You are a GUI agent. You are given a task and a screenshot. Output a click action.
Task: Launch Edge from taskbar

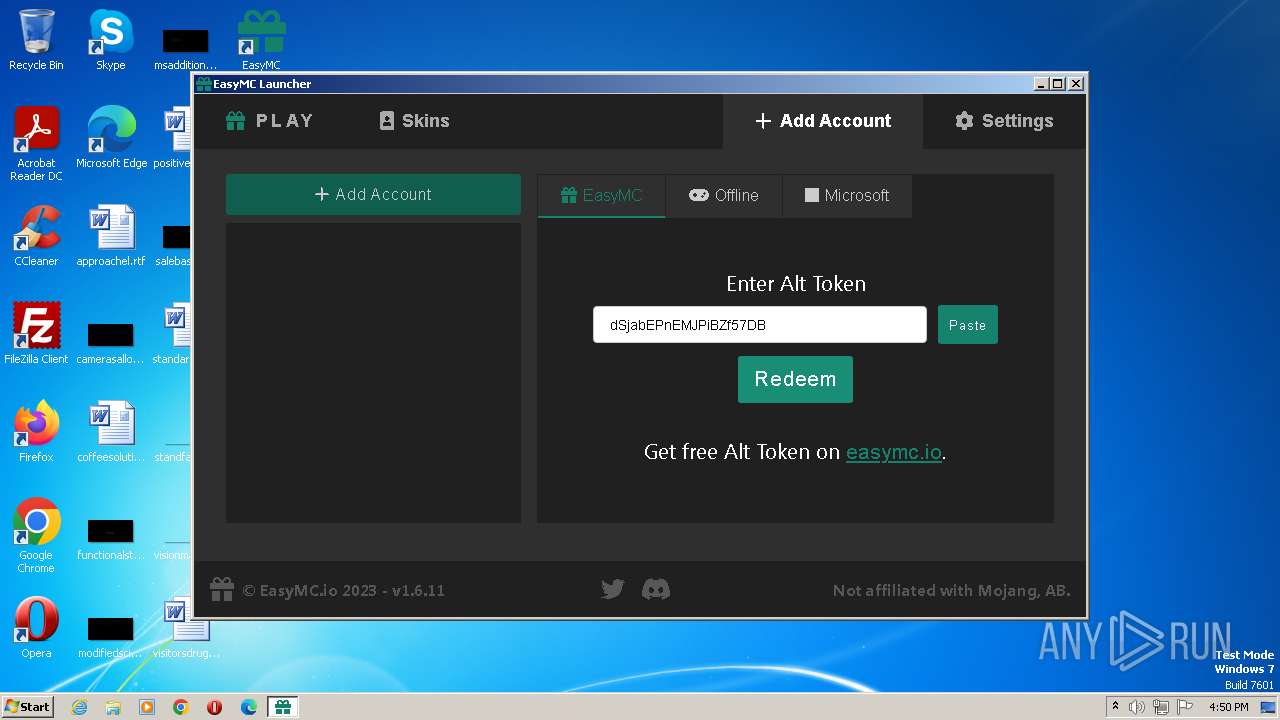pos(249,707)
